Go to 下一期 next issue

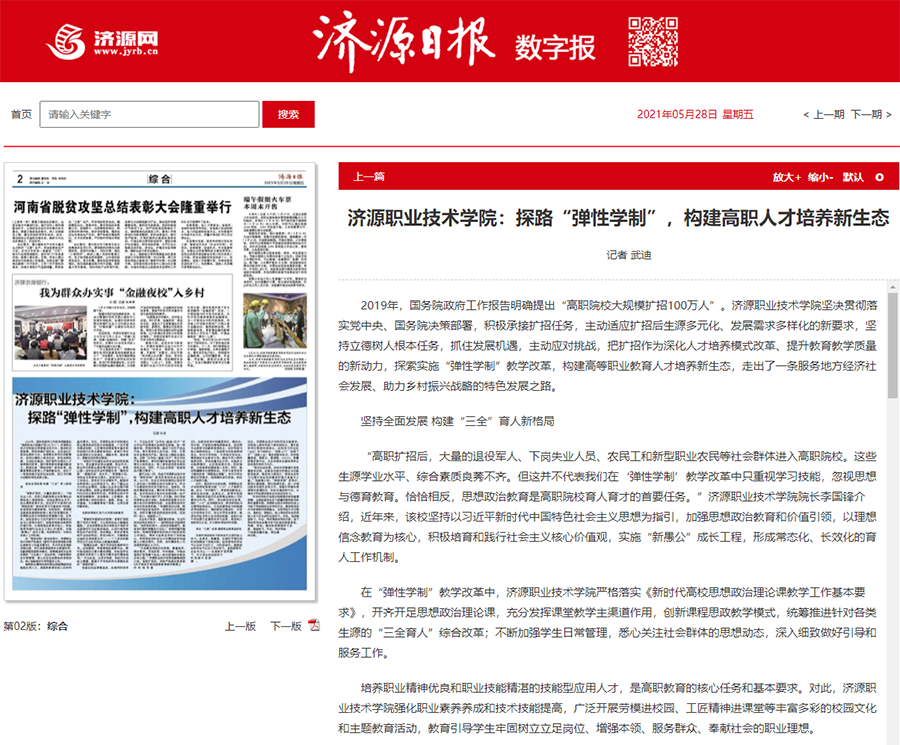coord(871,114)
